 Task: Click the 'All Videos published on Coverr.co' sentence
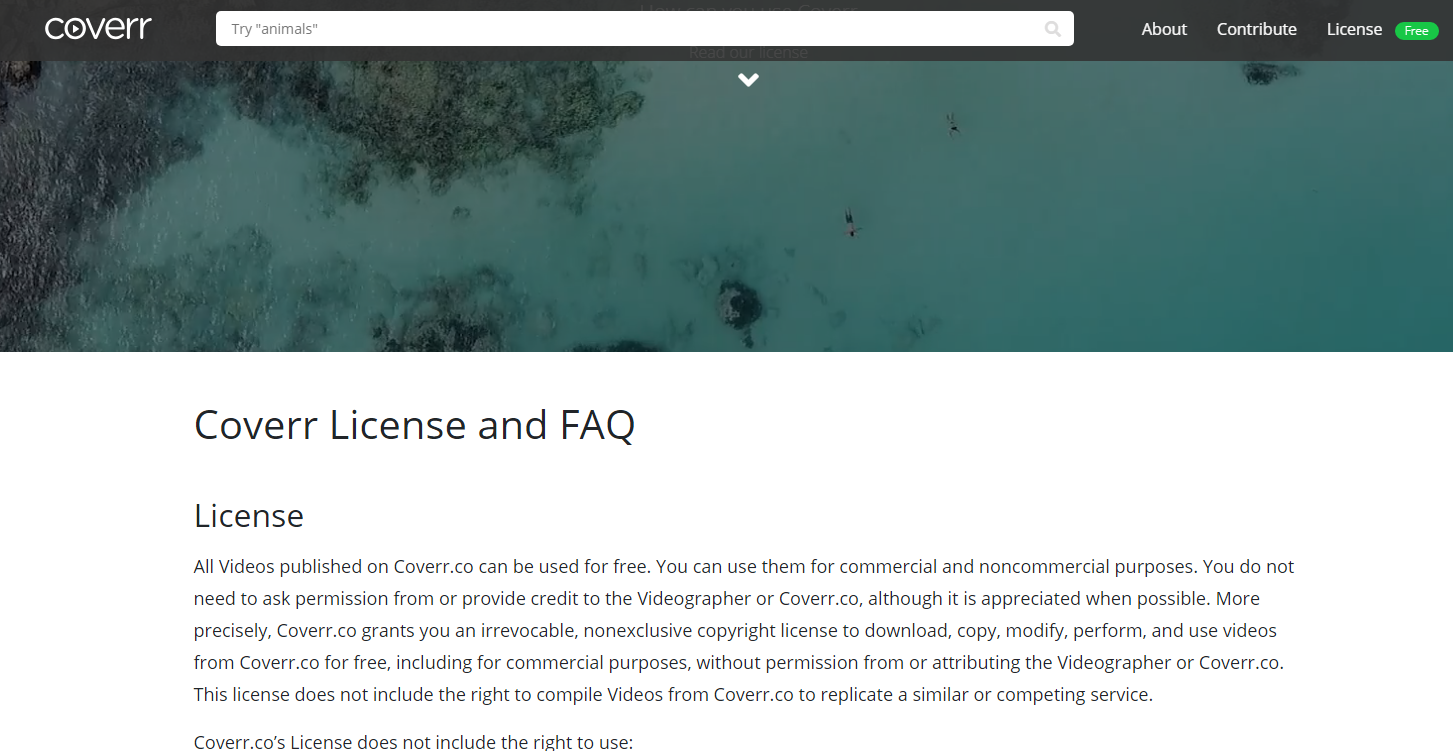pos(423,567)
